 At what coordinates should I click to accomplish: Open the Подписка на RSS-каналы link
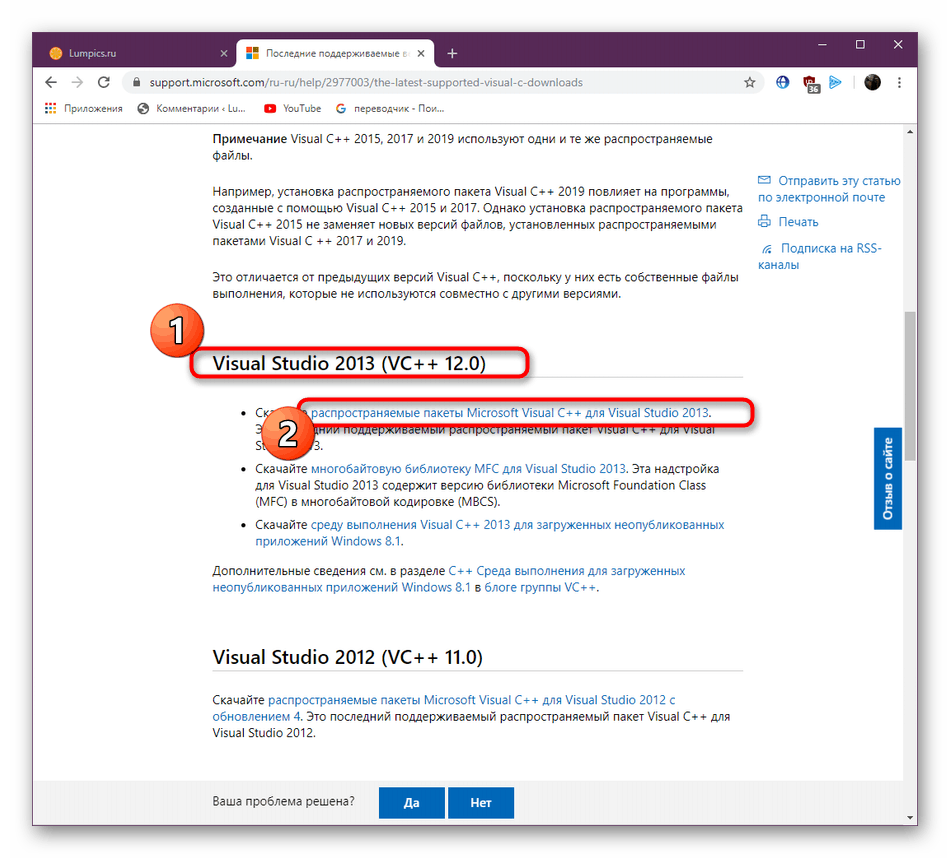pyautogui.click(x=820, y=256)
